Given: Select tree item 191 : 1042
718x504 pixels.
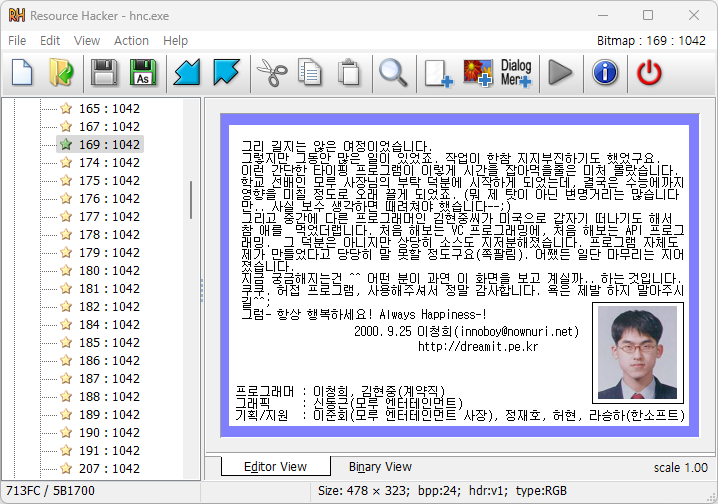Looking at the screenshot, I should click(109, 451).
